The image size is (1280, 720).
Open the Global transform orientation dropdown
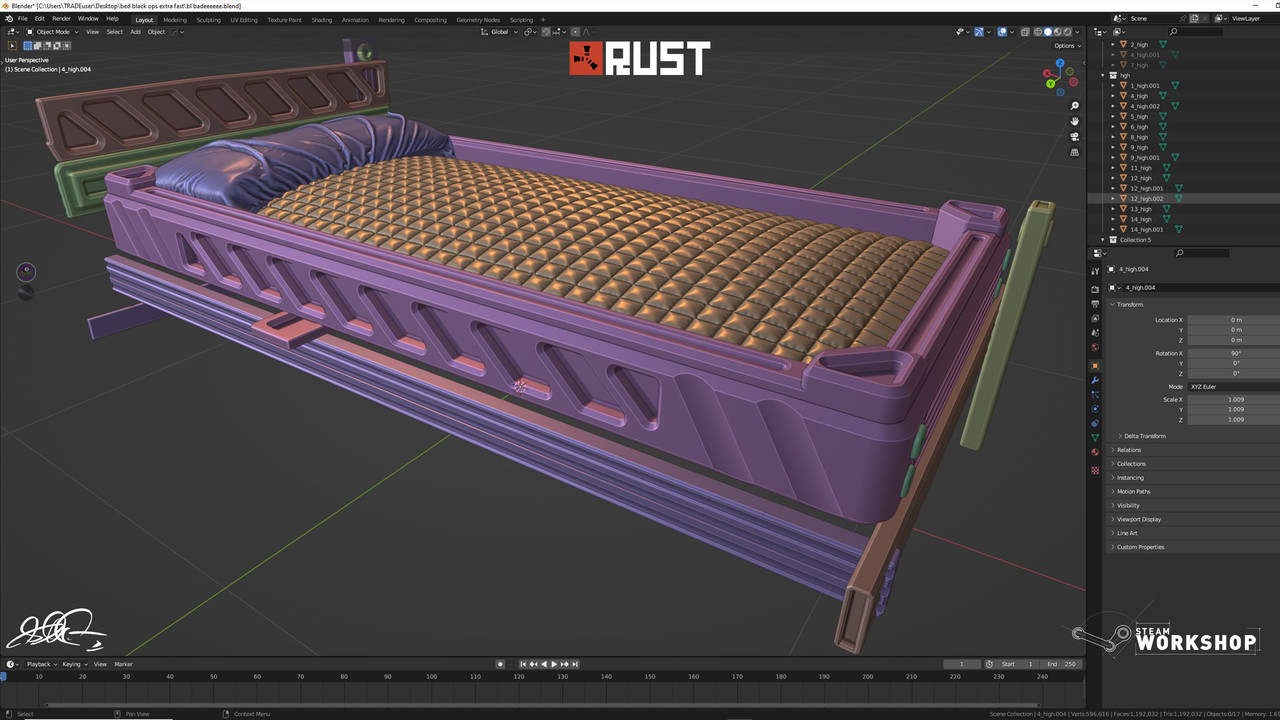point(499,32)
